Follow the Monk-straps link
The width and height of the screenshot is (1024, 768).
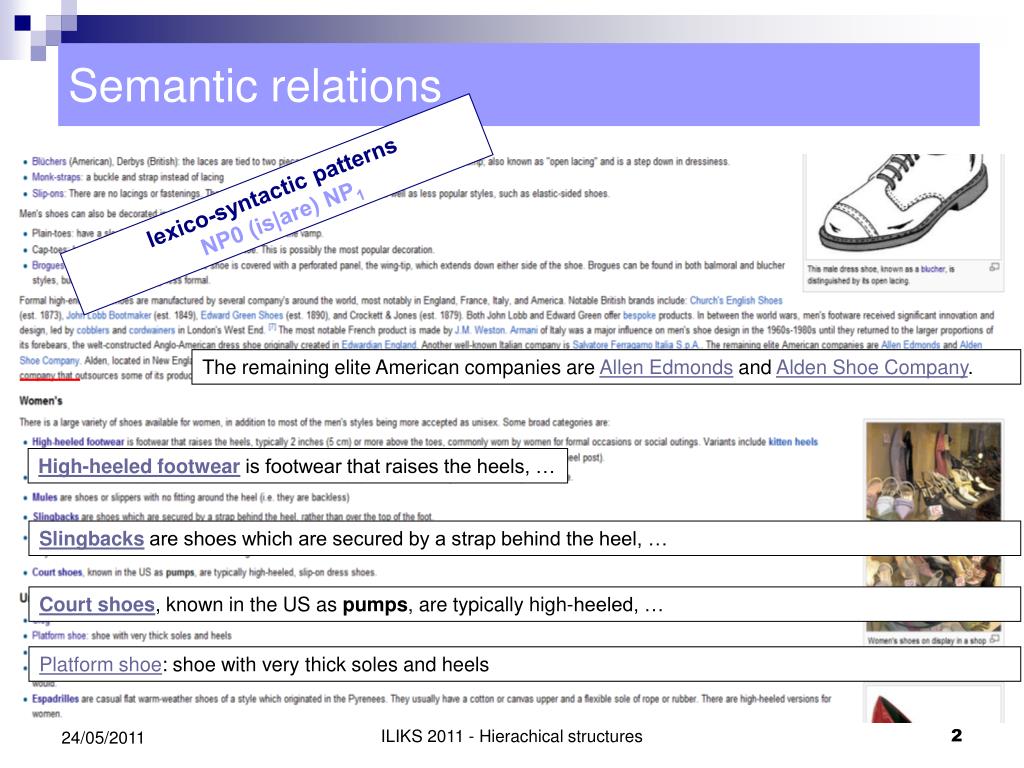[57, 177]
